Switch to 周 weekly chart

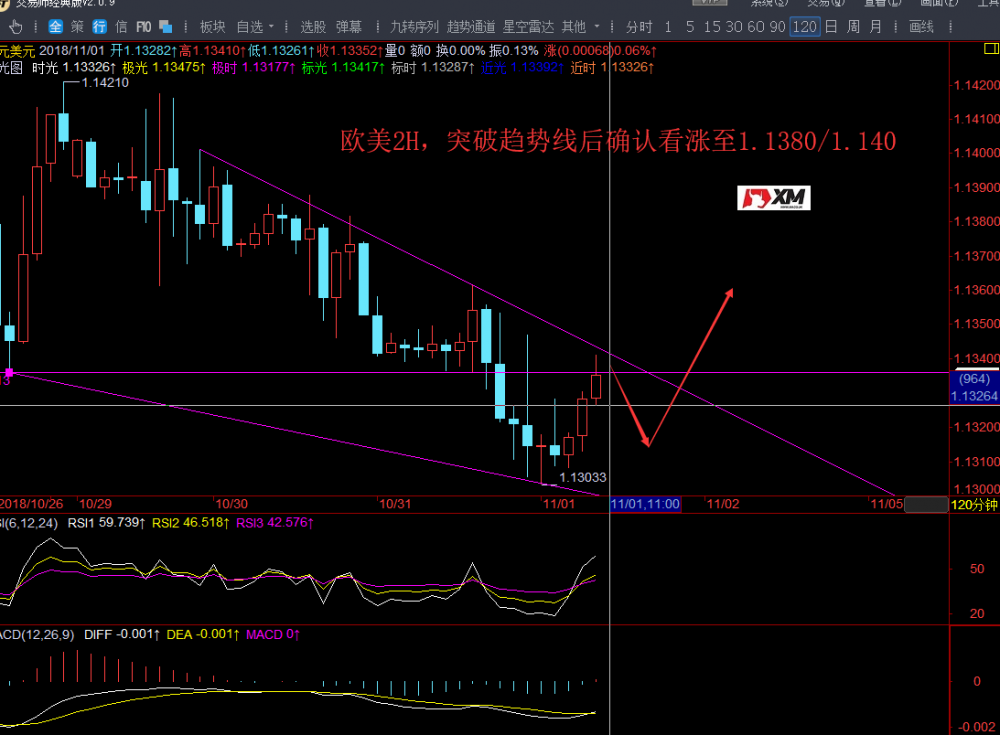point(853,27)
